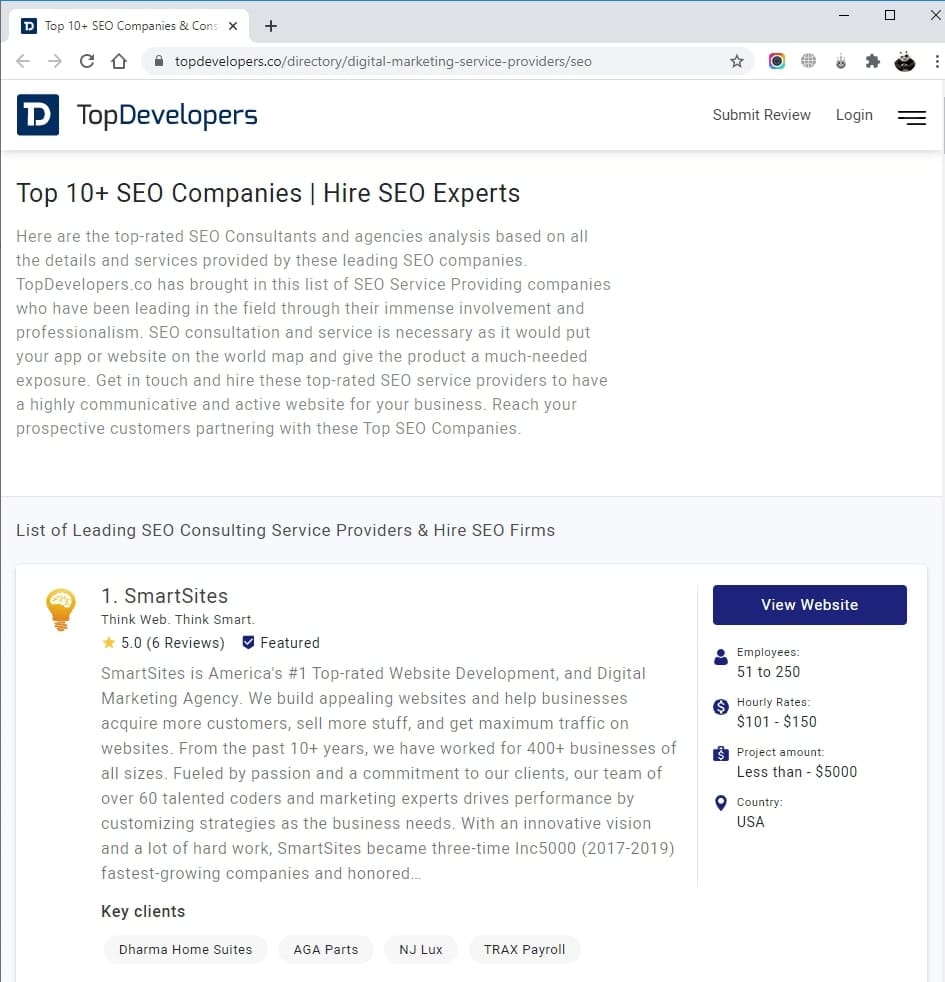This screenshot has height=982, width=945.
Task: Open Chrome's three-dot menu
Action: tap(937, 61)
